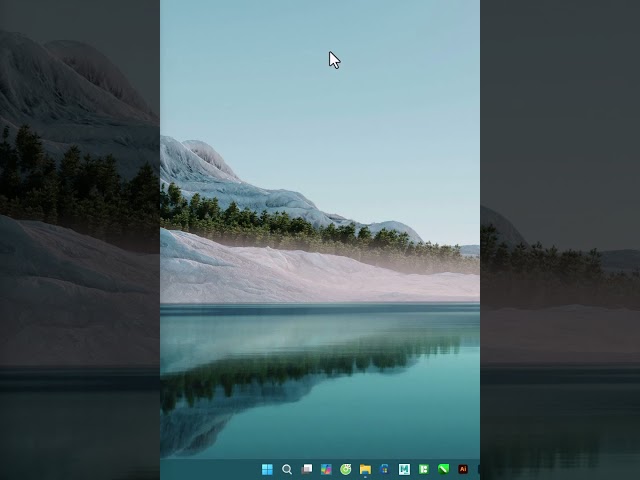Launch the colorful paint-style app icon
The image size is (640, 480).
pos(326,469)
